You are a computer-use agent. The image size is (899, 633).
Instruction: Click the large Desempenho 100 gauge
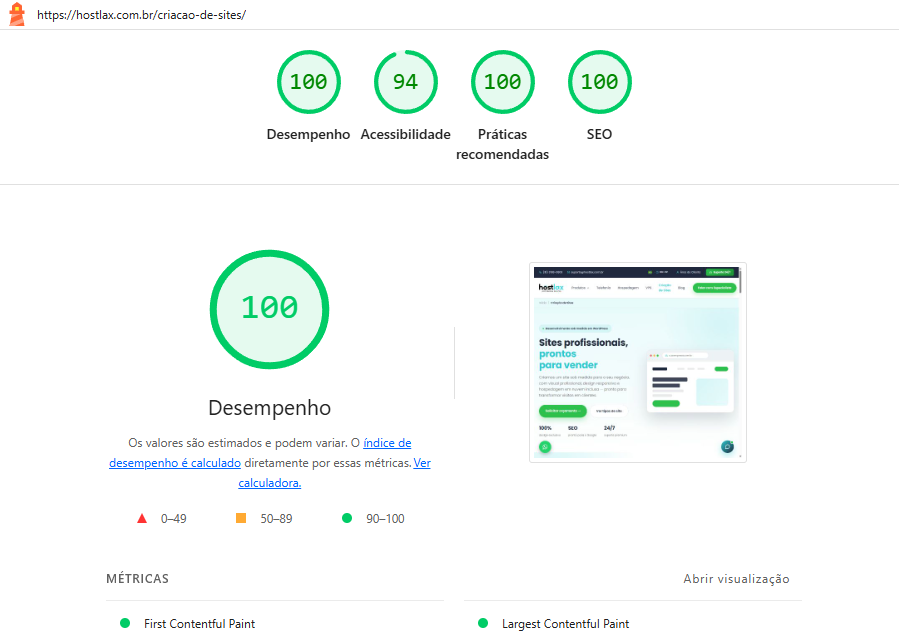click(x=269, y=309)
